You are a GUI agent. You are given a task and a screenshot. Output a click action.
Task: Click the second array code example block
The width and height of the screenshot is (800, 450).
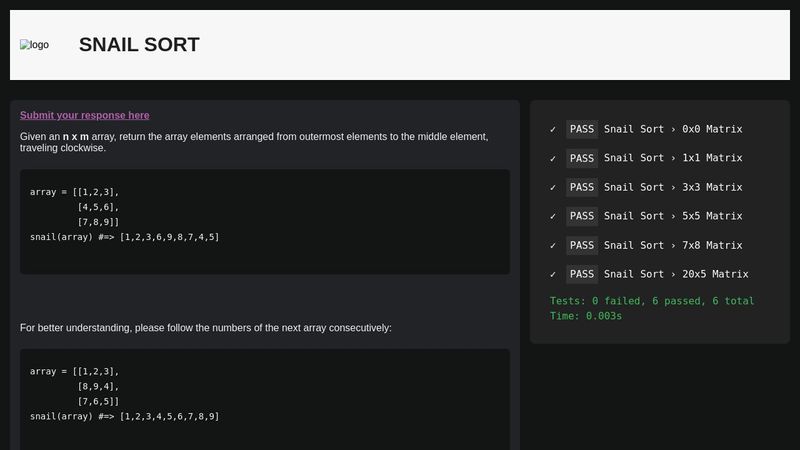[x=265, y=395]
